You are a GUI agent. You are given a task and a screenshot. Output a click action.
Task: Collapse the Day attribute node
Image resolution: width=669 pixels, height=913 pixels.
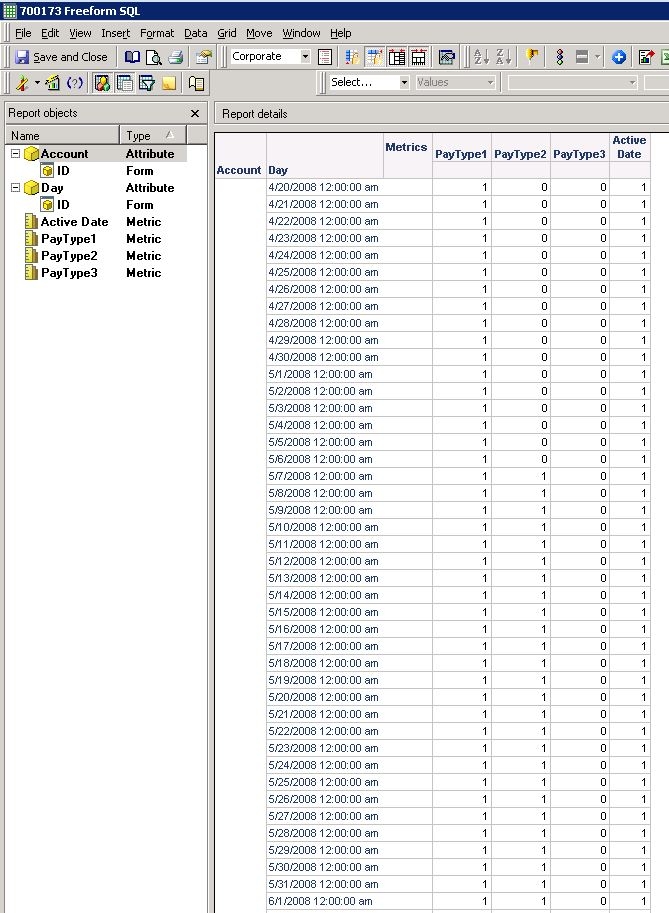coord(16,187)
